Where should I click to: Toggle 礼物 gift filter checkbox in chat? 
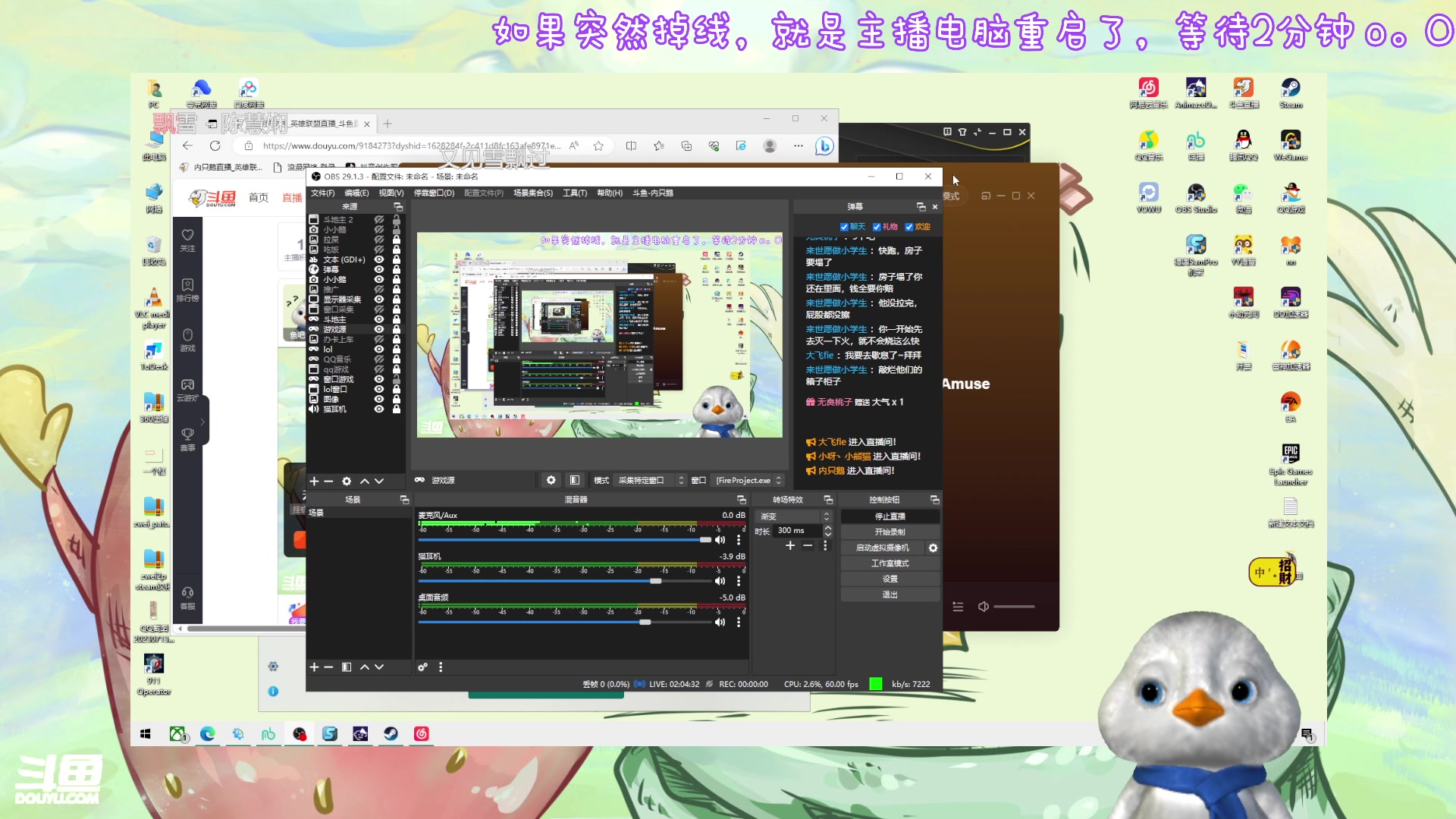coord(878,226)
